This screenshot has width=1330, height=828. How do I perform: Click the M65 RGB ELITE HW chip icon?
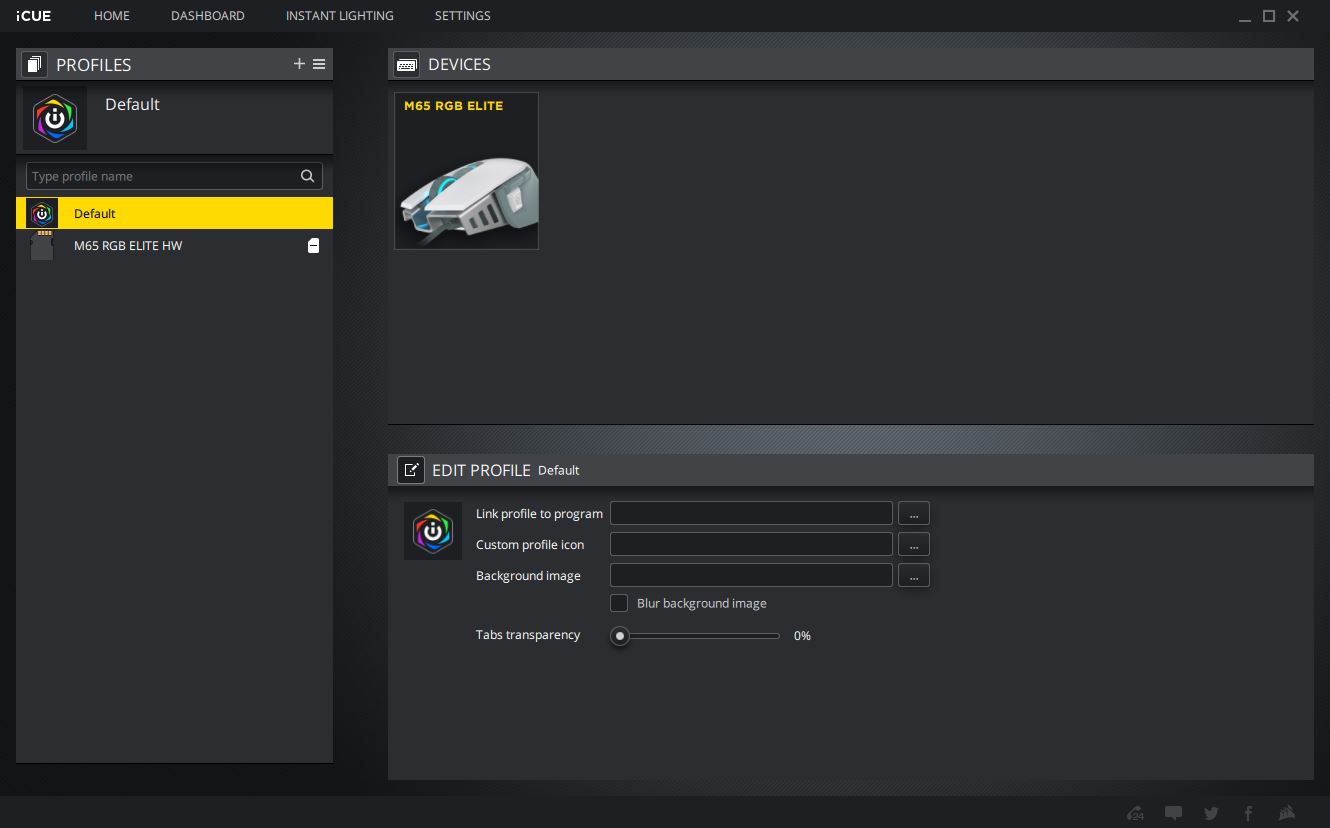(x=42, y=245)
